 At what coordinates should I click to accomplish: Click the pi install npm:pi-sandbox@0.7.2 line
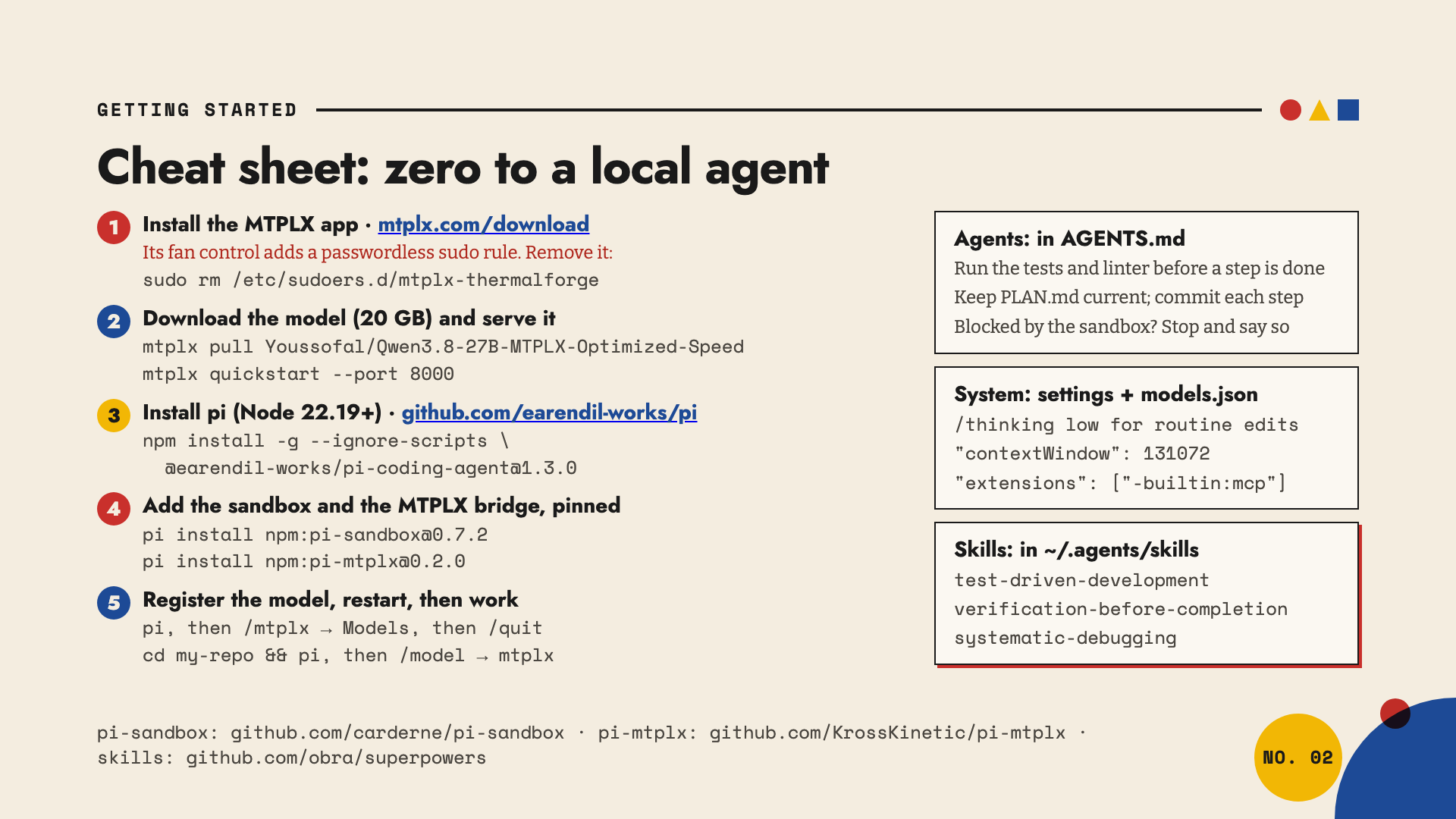[x=315, y=535]
